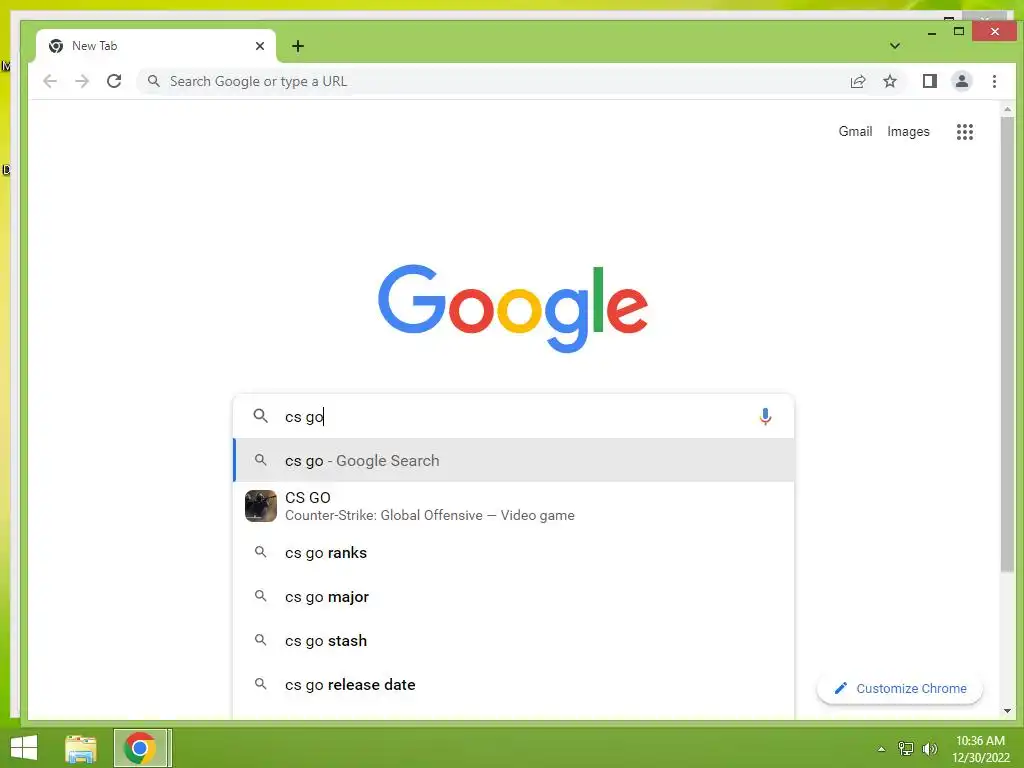This screenshot has width=1024, height=768.
Task: Click the Customize Chrome button
Action: 900,688
